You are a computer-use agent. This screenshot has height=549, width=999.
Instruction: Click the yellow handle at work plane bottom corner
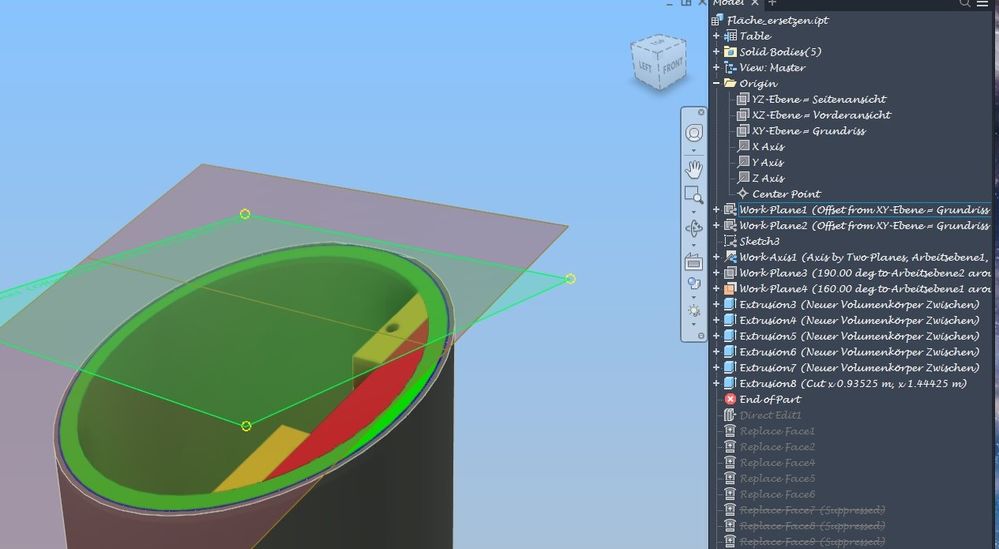(247, 426)
